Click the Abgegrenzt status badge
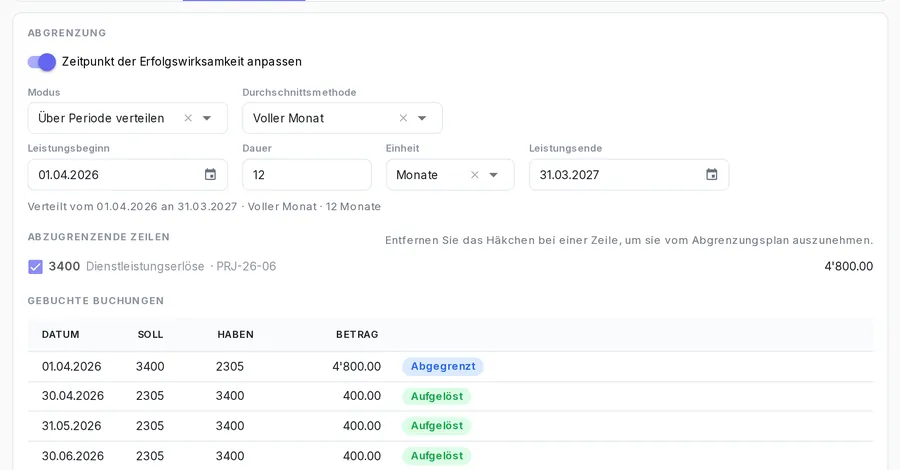Screen dimensions: 900x470 [443, 367]
